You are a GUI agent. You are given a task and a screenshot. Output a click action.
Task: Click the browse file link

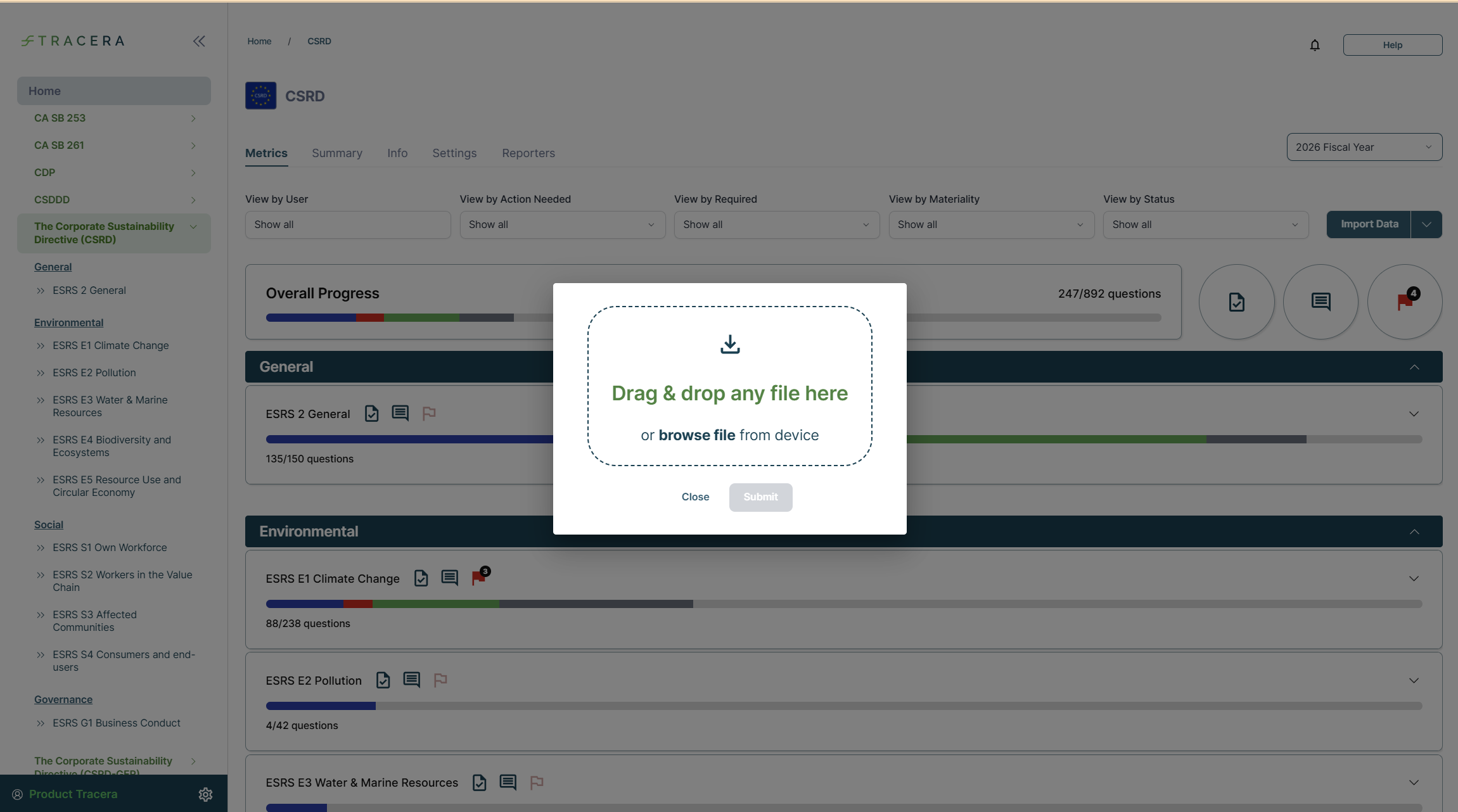point(696,435)
